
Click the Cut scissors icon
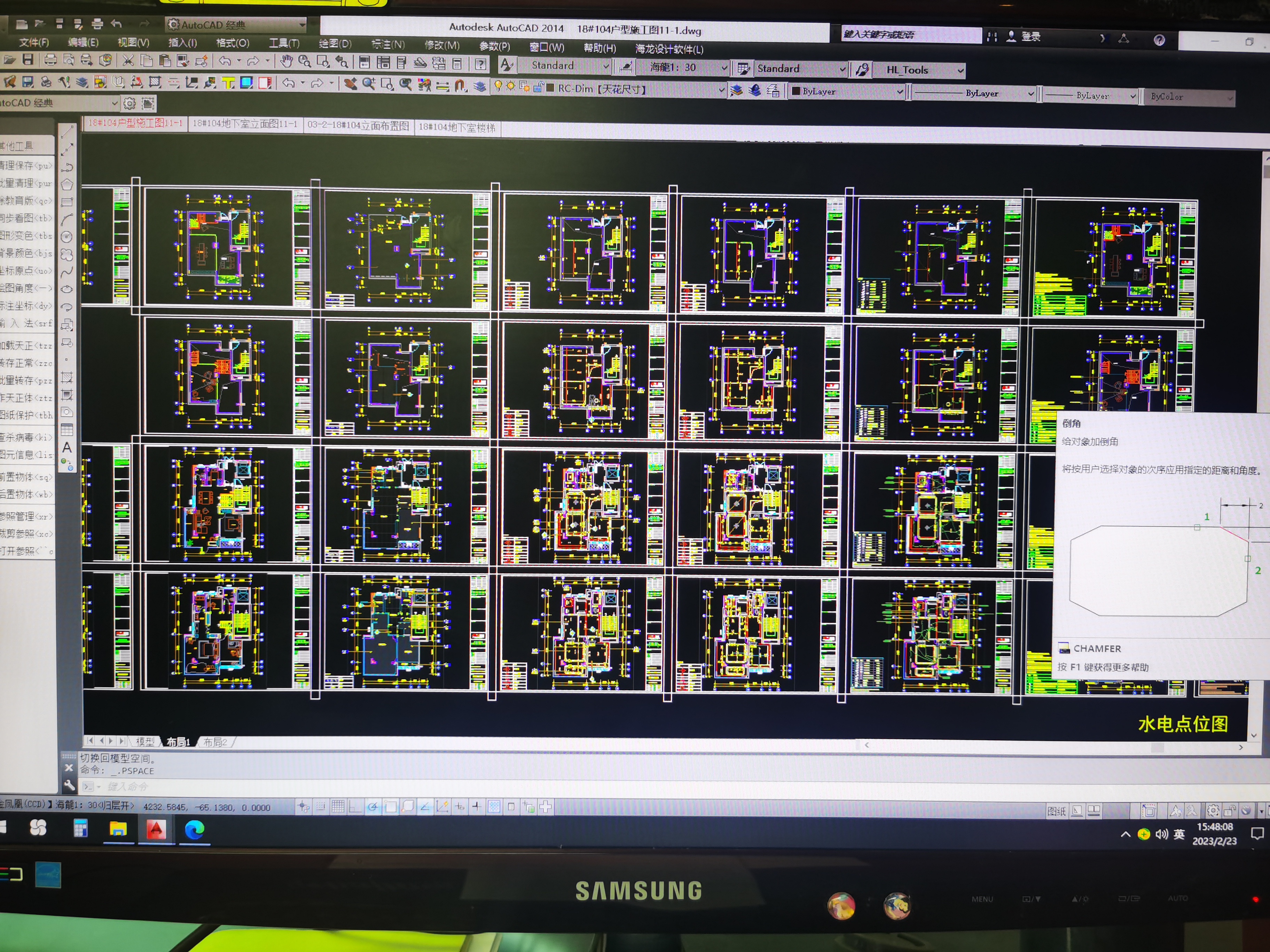tap(127, 60)
